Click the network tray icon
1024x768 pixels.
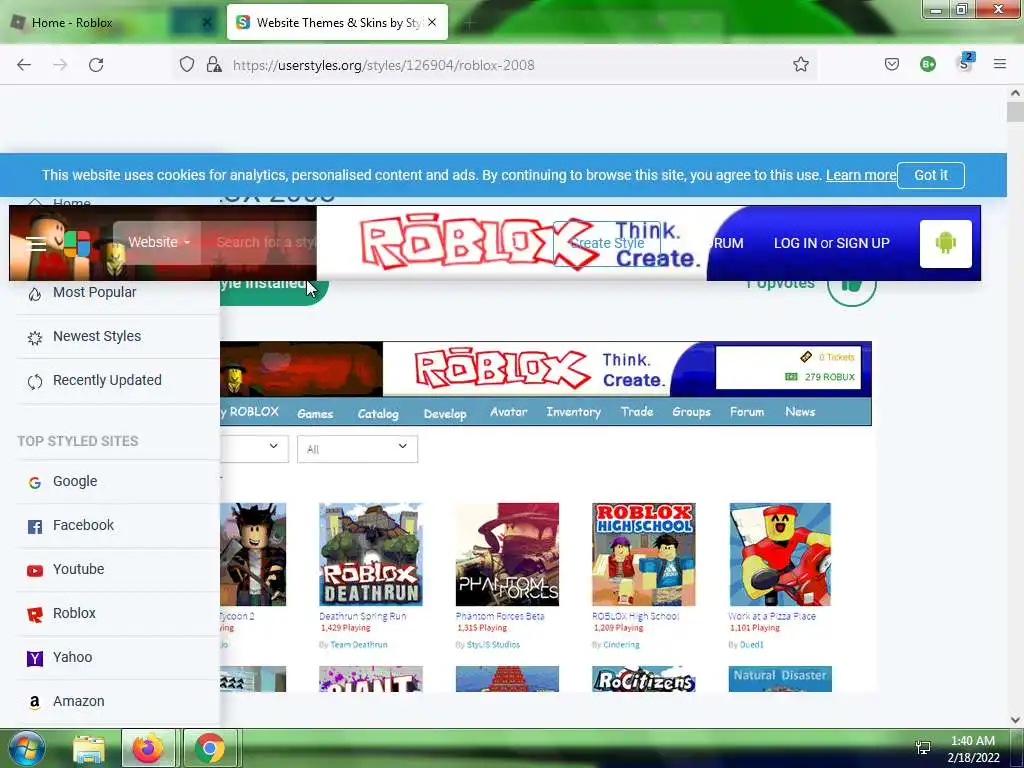coord(923,748)
